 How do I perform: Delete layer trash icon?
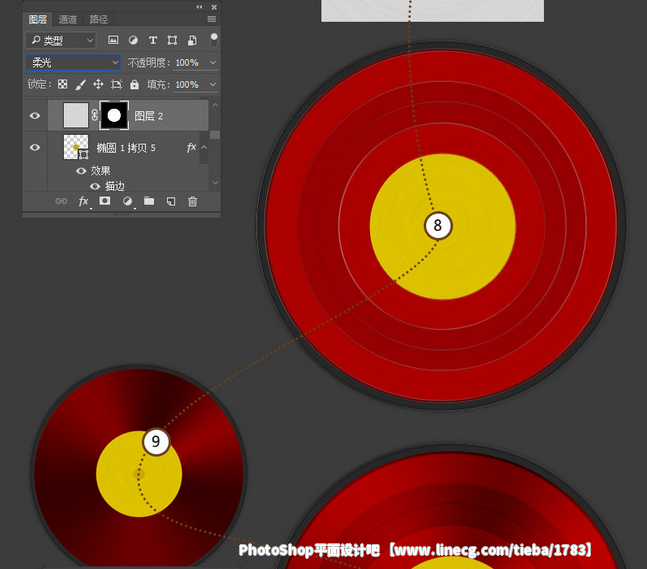tap(192, 201)
